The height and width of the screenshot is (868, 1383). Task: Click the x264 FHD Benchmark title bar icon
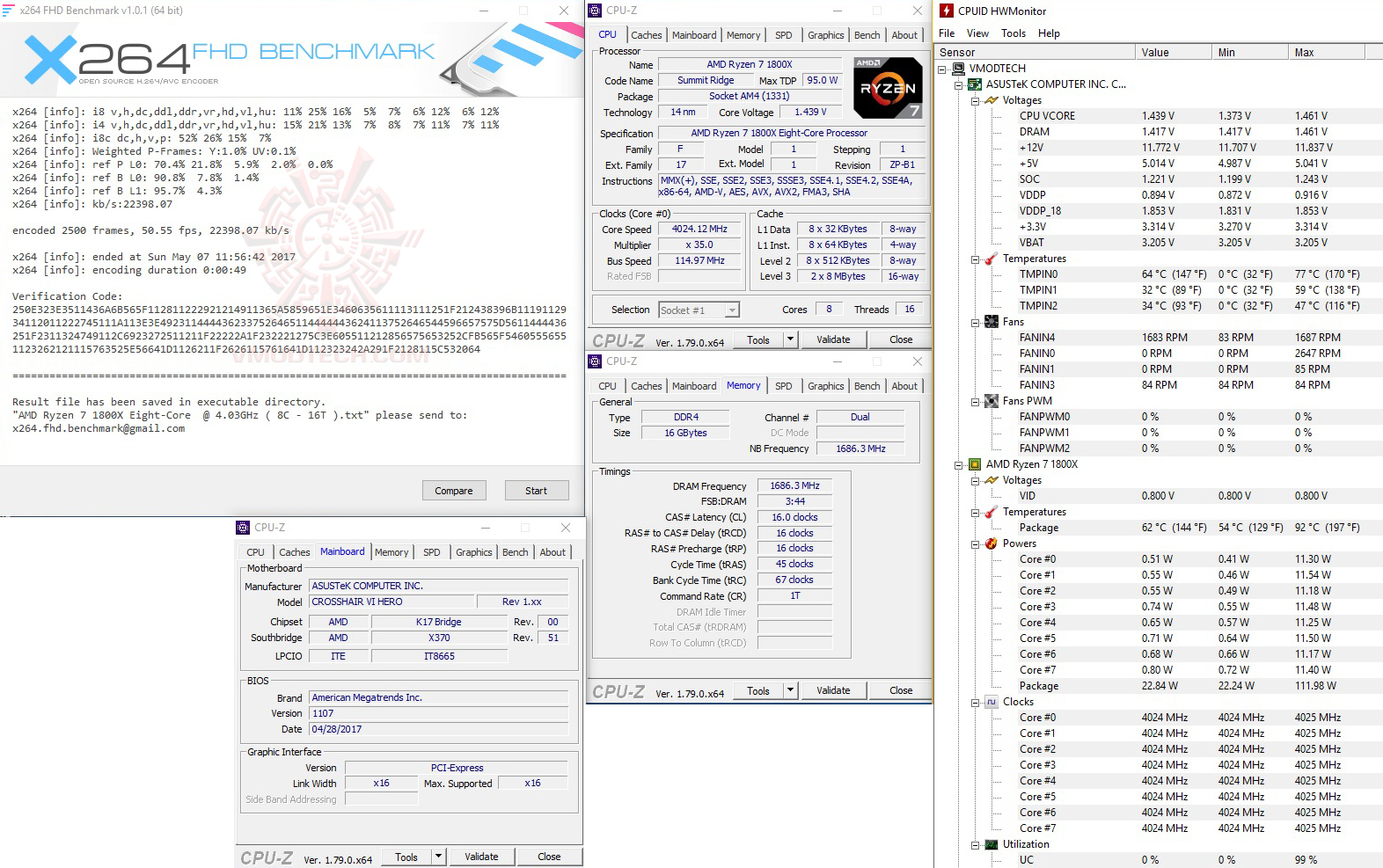click(8, 11)
